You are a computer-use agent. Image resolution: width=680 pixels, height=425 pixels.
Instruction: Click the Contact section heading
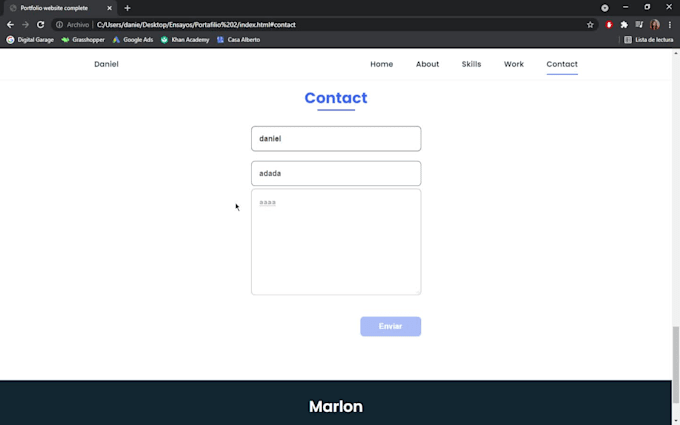[336, 98]
